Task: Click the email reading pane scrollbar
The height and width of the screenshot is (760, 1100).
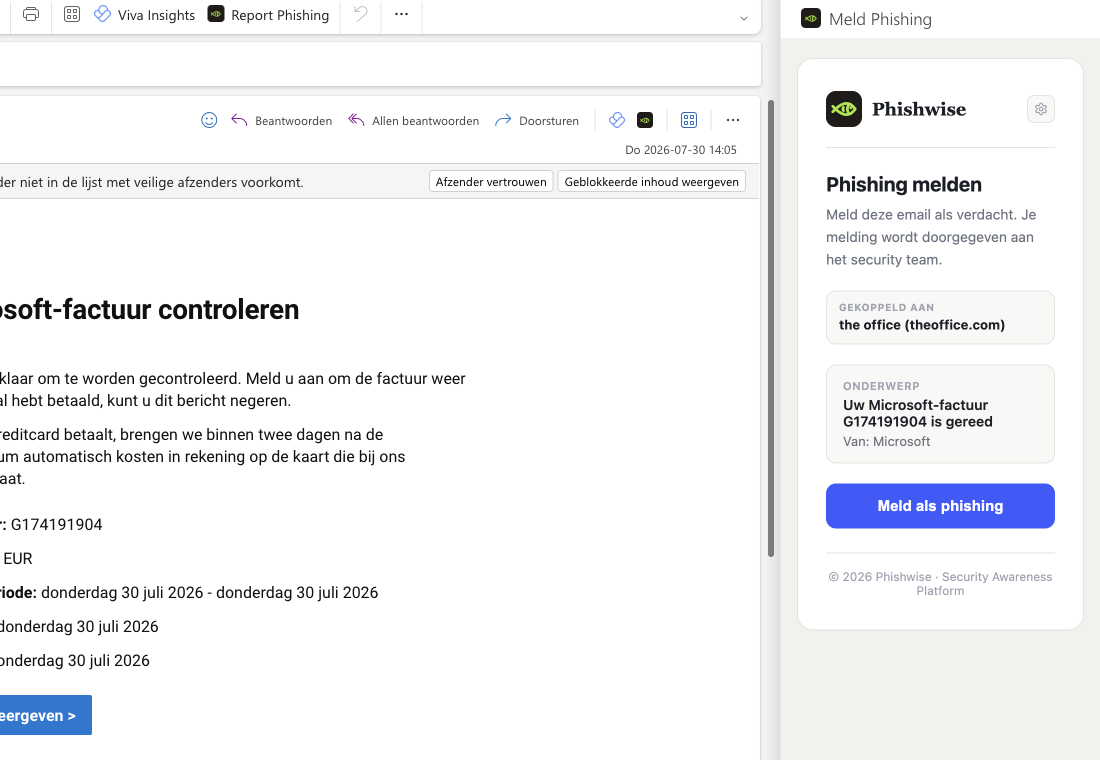Action: click(x=771, y=328)
